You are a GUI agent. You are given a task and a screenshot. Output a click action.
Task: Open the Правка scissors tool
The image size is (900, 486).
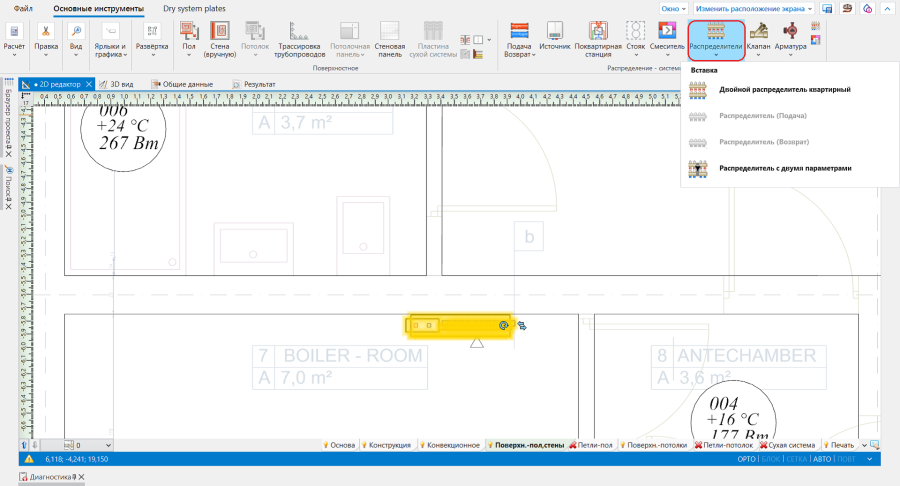(x=46, y=39)
